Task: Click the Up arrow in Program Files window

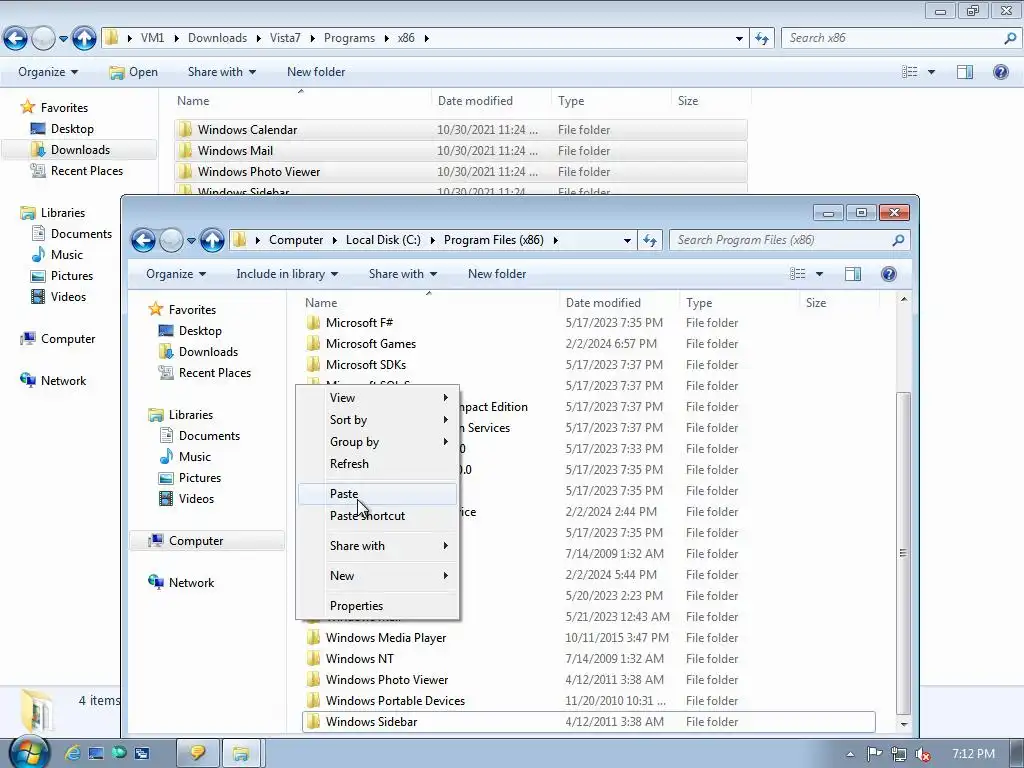Action: (212, 240)
